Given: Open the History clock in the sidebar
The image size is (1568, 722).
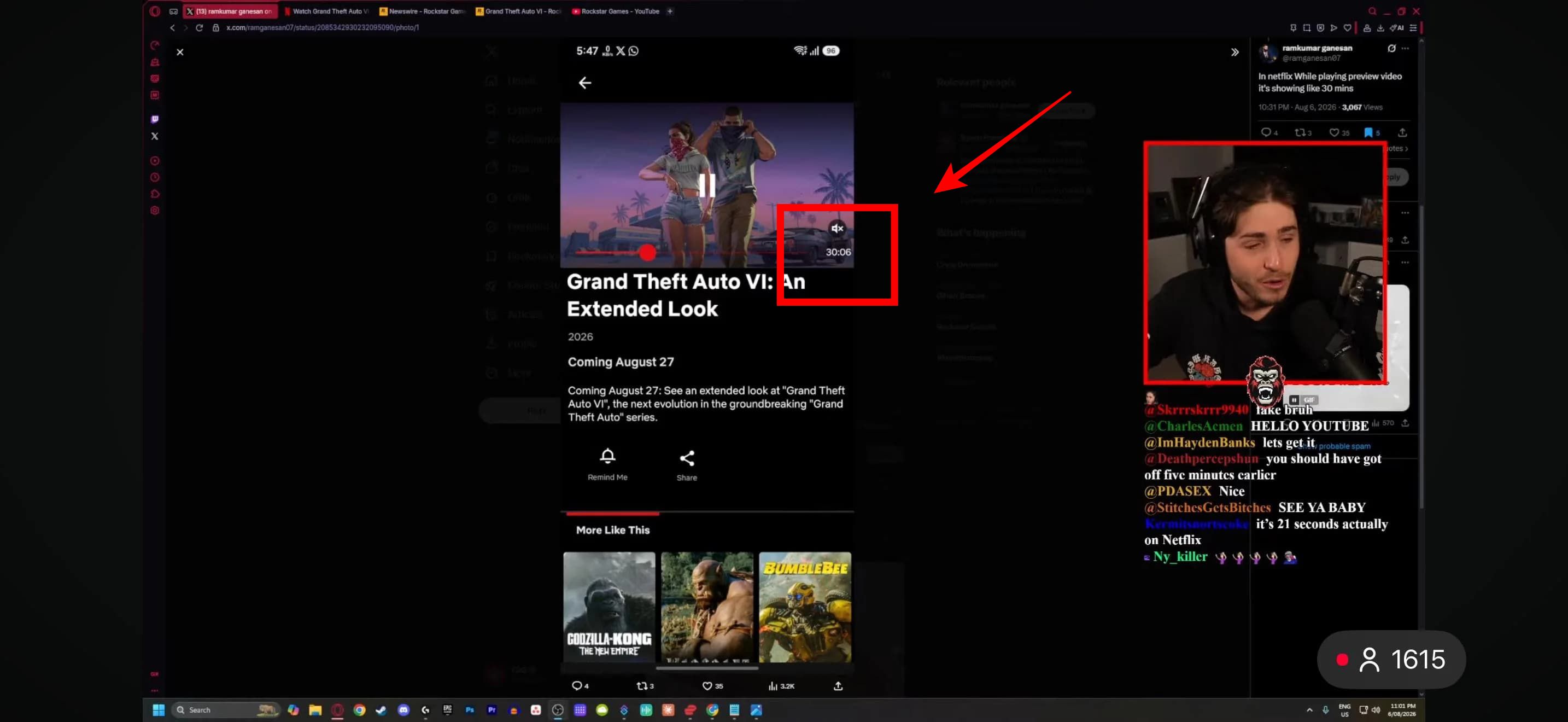Looking at the screenshot, I should click(155, 178).
